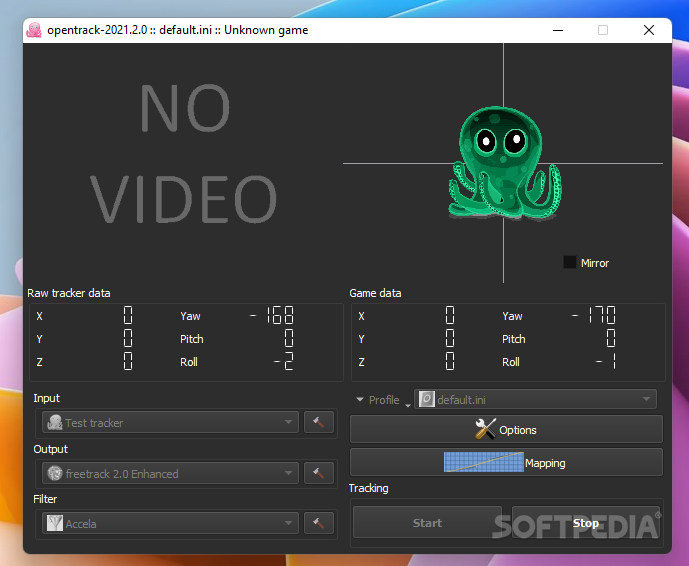Open the Mapping curves editor
Image resolution: width=689 pixels, height=566 pixels.
click(506, 462)
